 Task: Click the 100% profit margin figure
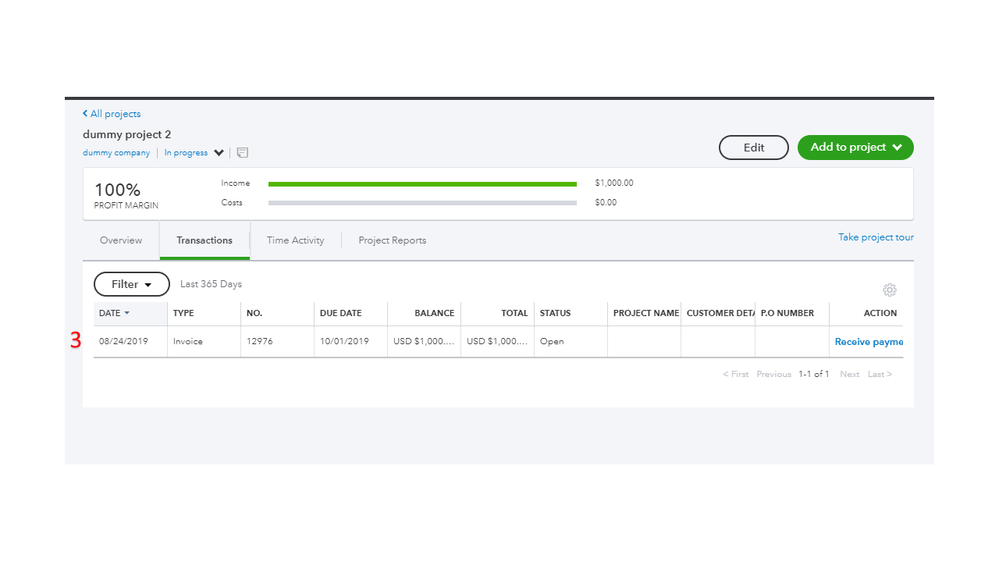coord(117,190)
